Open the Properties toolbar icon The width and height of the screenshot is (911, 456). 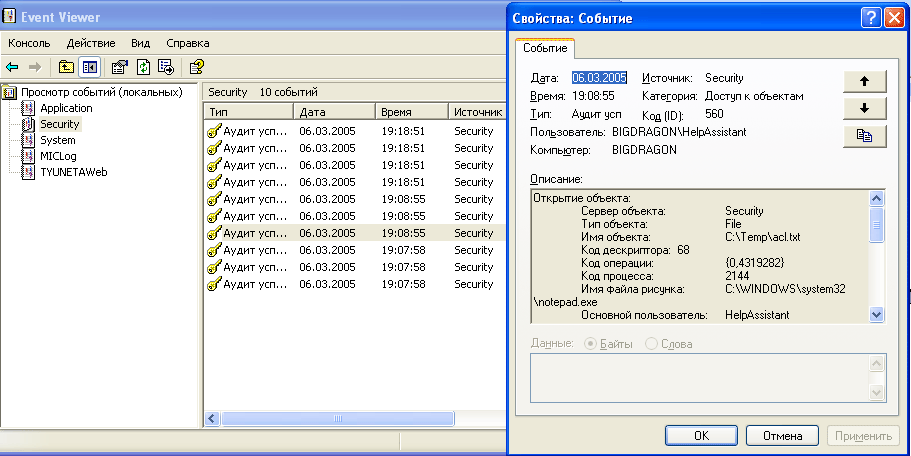120,67
